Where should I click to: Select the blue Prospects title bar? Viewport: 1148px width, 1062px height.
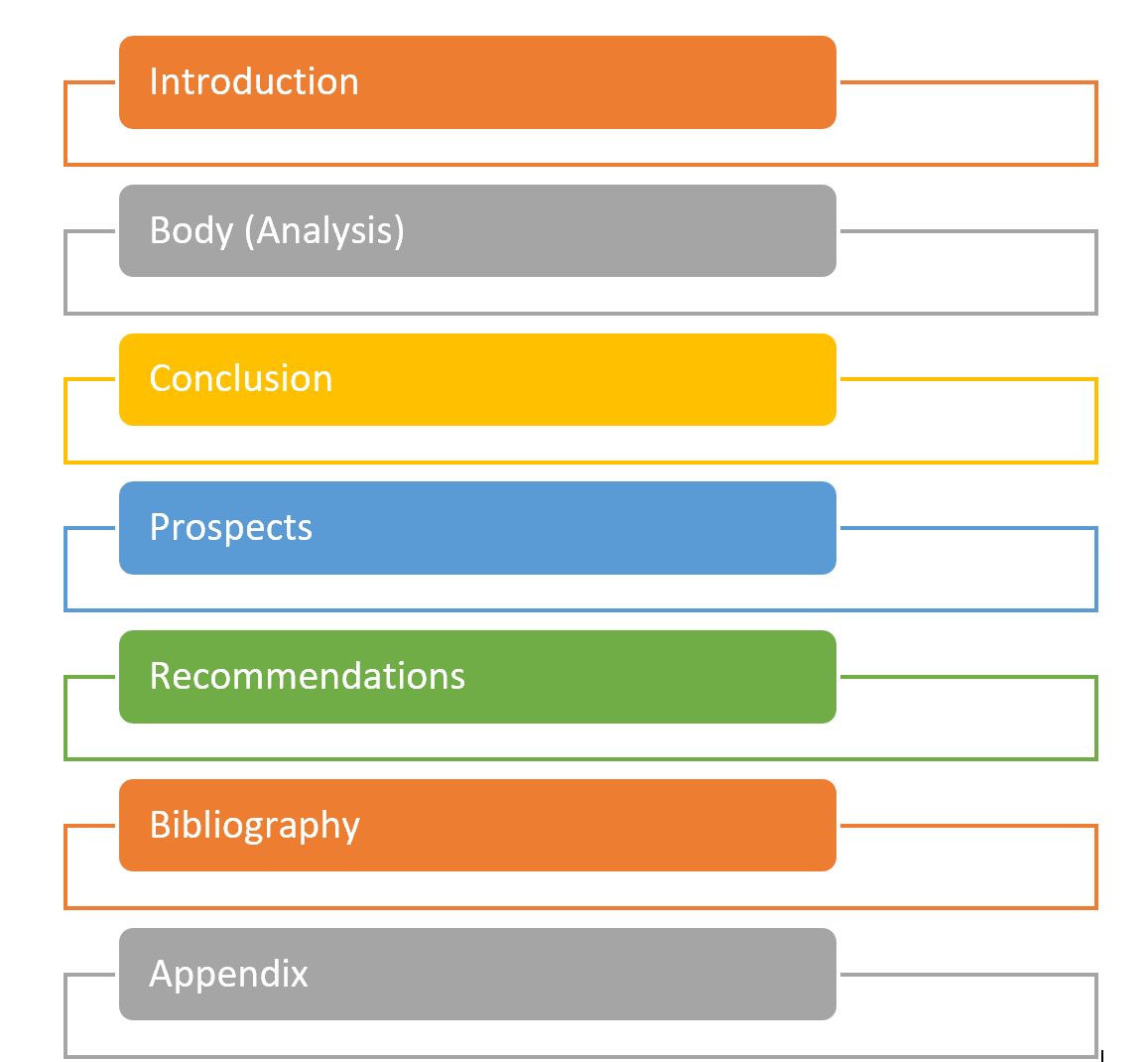[477, 527]
